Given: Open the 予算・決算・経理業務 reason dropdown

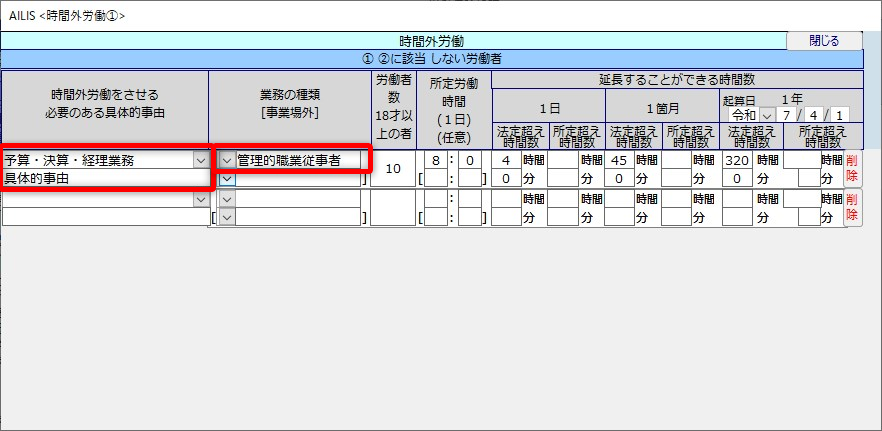Looking at the screenshot, I should click(200, 160).
